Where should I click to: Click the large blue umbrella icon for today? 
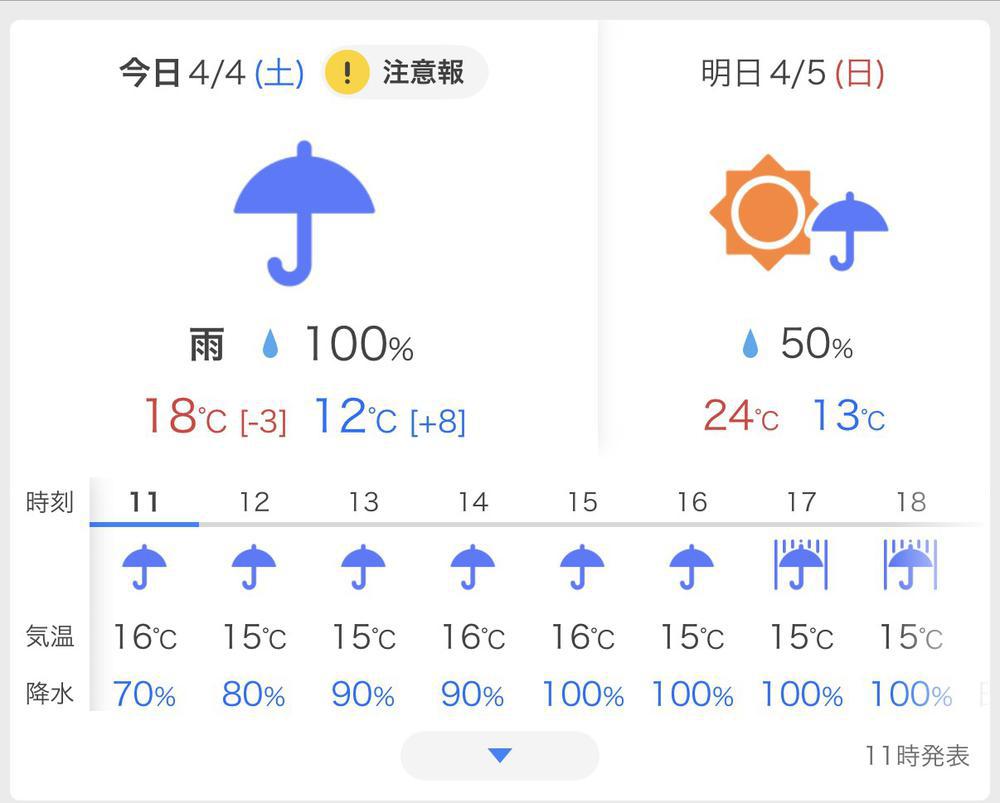point(303,210)
